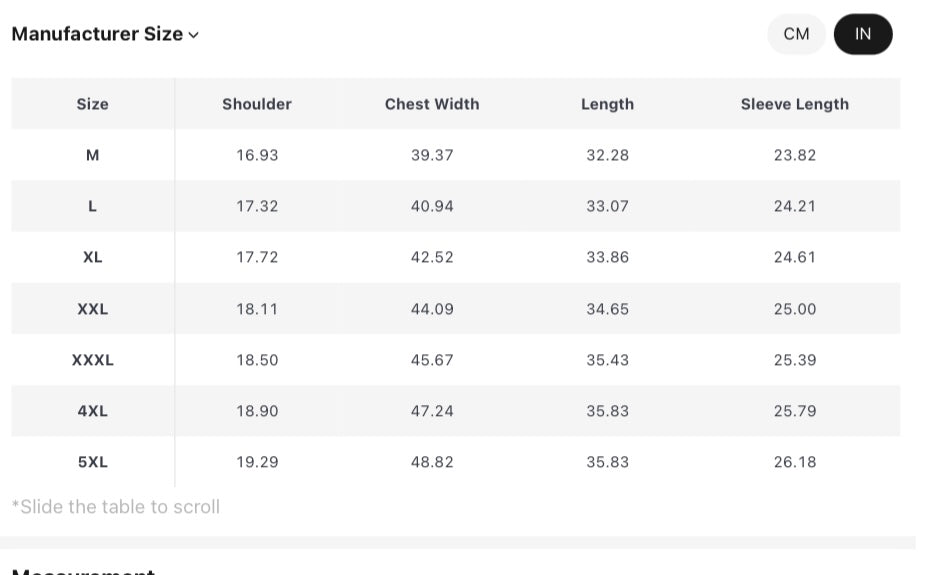Click the XXXL size row label
The width and height of the screenshot is (933, 575).
(92, 360)
